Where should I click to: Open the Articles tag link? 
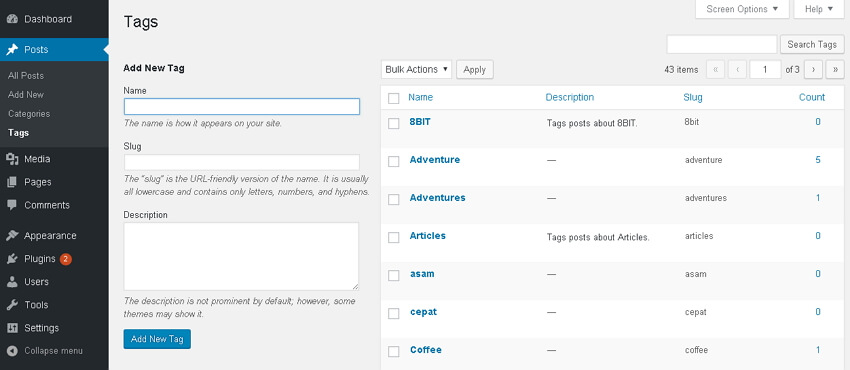pyautogui.click(x=428, y=236)
